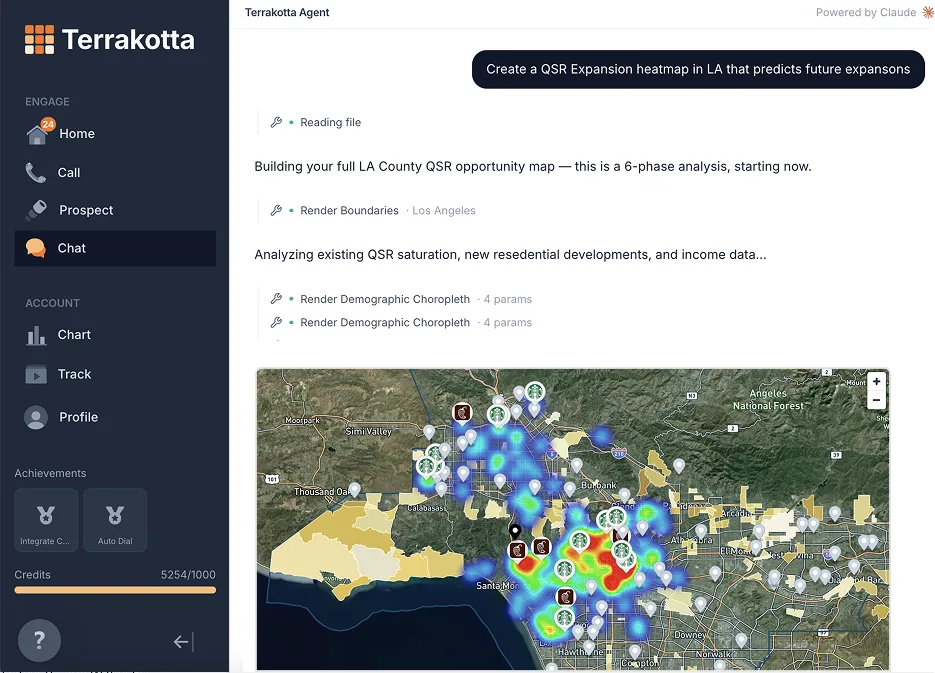Click the Credits progress bar
The image size is (935, 673).
(x=115, y=590)
